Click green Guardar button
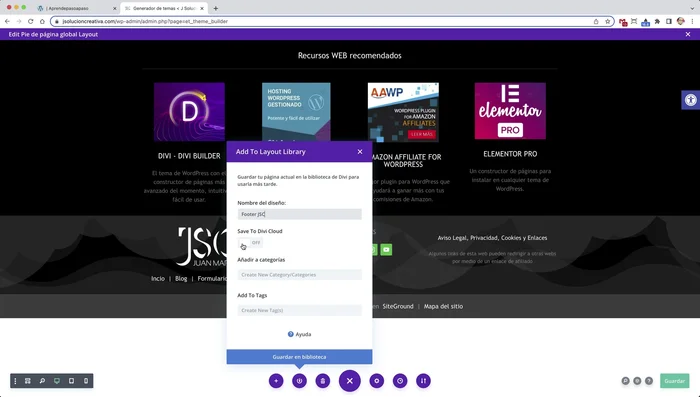The image size is (700, 397). pyautogui.click(x=675, y=381)
